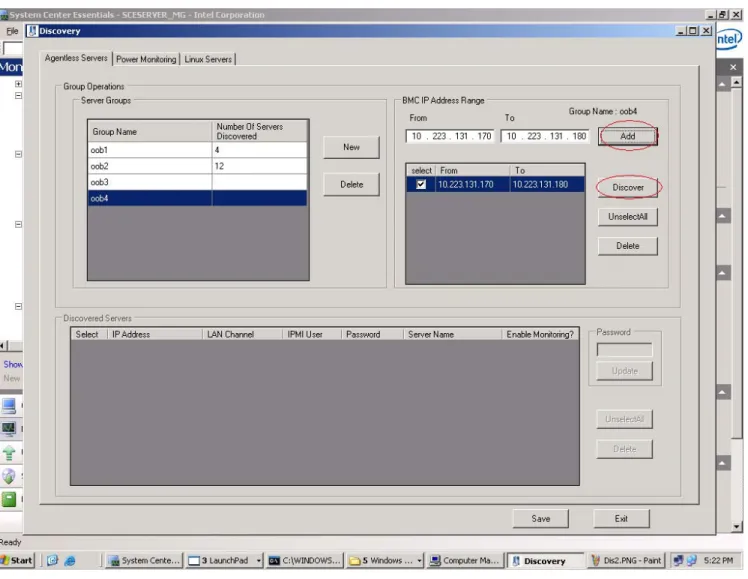Viewport: 748px width, 579px height.
Task: Click scroll down arrow of background window scrollbar
Action: click(737, 527)
